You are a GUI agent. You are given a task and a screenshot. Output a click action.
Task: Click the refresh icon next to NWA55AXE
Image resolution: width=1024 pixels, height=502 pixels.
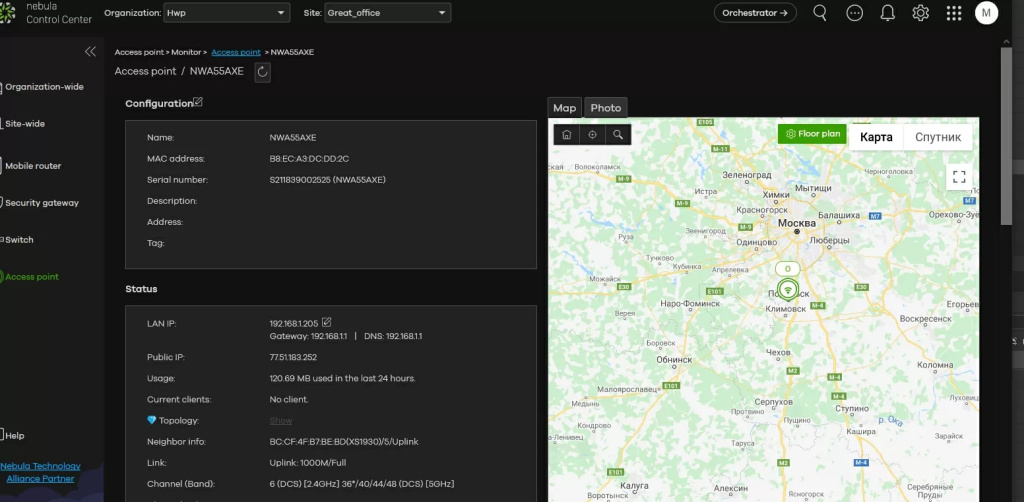(262, 71)
